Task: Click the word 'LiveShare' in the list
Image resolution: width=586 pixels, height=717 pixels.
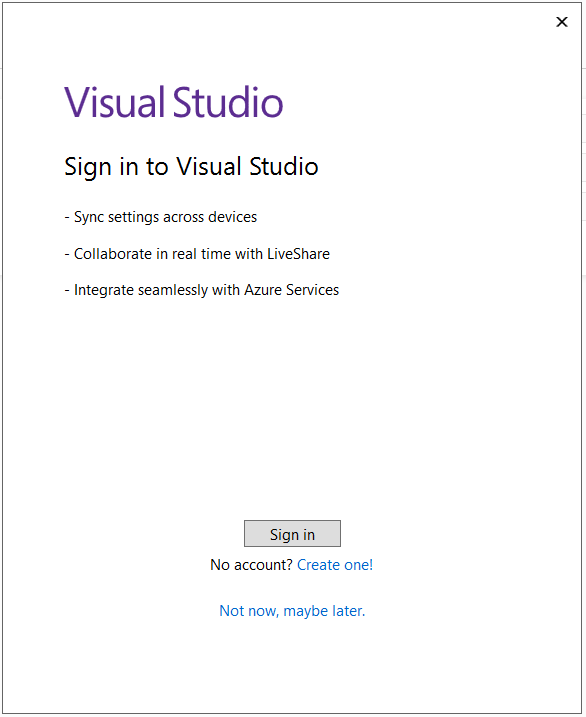Action: 298,253
